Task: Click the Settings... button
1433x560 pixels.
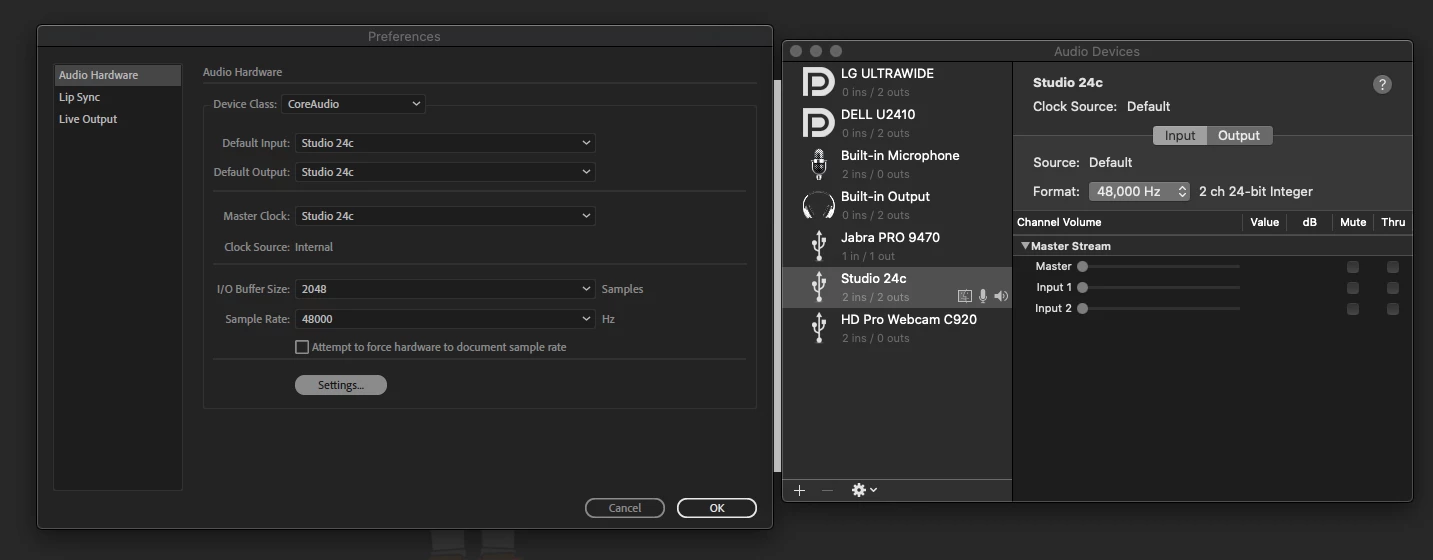Action: [341, 385]
